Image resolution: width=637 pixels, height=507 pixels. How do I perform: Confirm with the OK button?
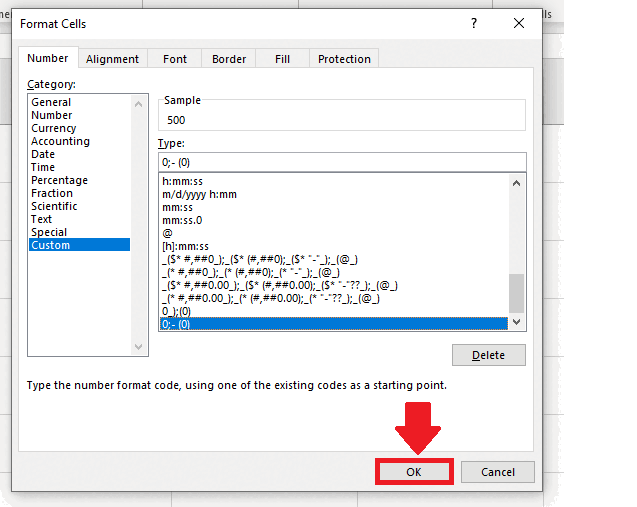coord(414,472)
